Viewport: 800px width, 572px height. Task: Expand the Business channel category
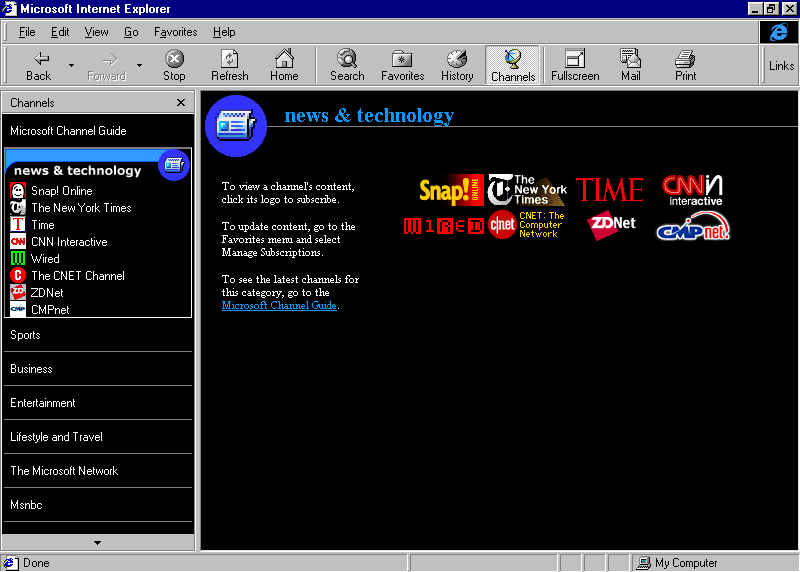point(98,369)
